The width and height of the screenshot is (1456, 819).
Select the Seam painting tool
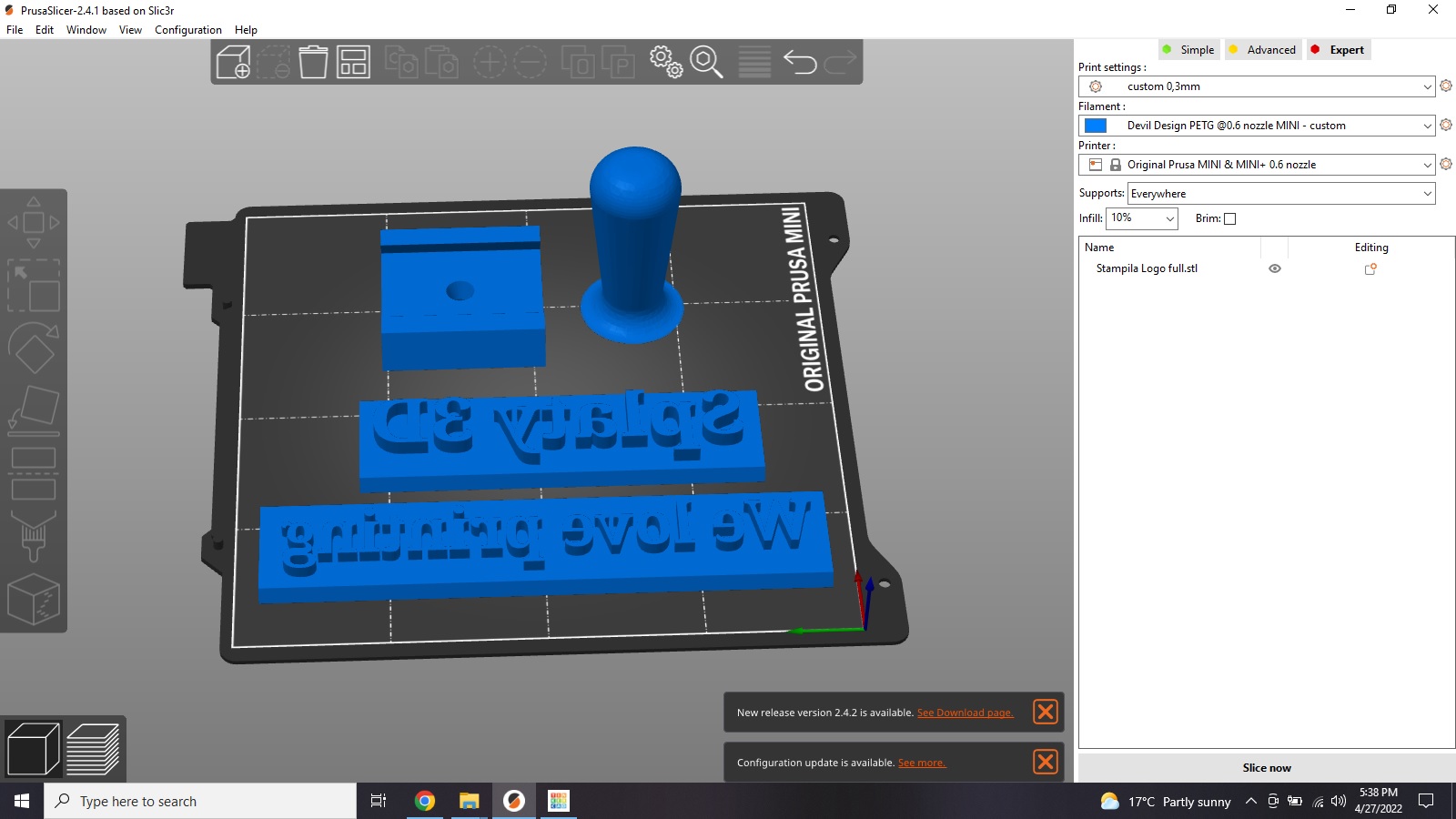coord(34,599)
